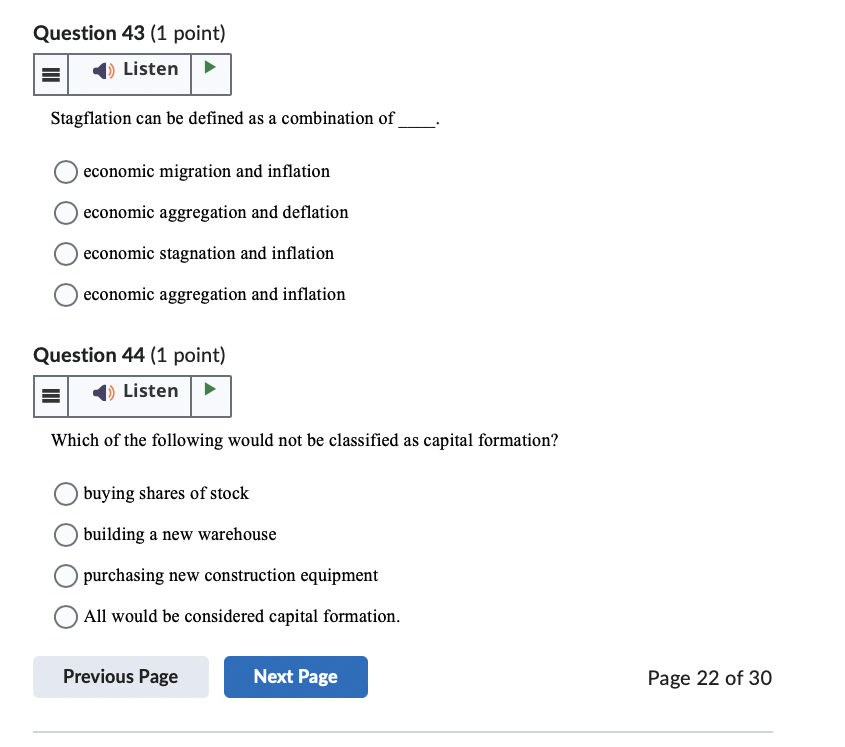Click the hamburger menu icon beside Question 44 audio

coord(50,396)
